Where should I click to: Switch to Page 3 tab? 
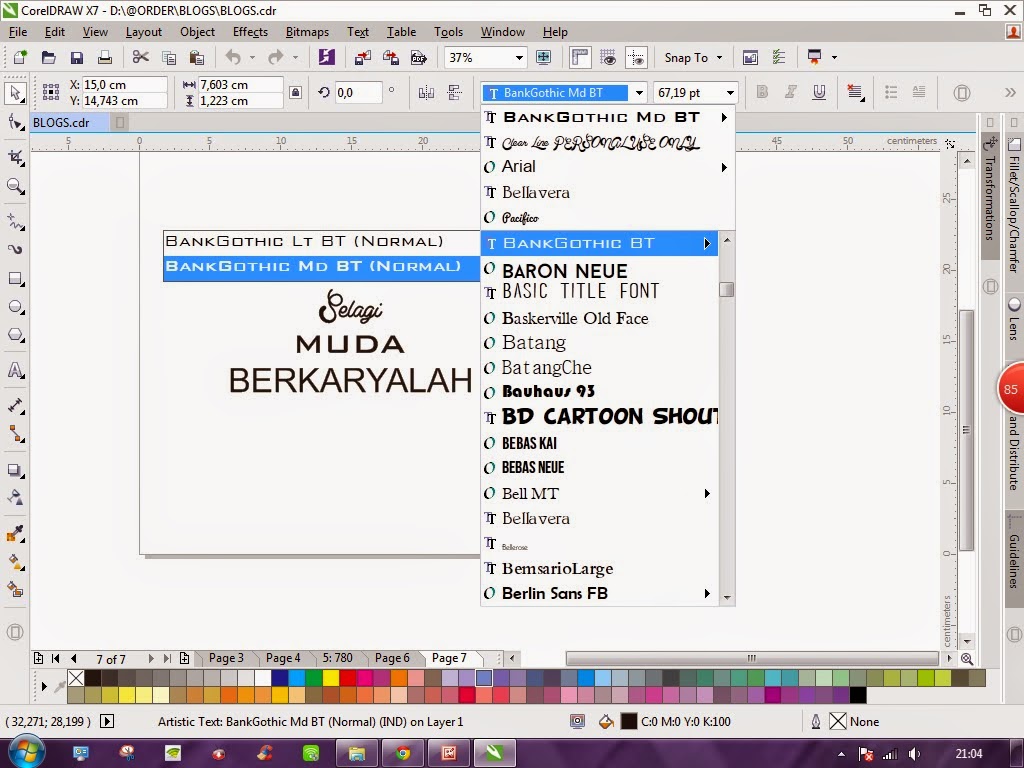coord(226,658)
